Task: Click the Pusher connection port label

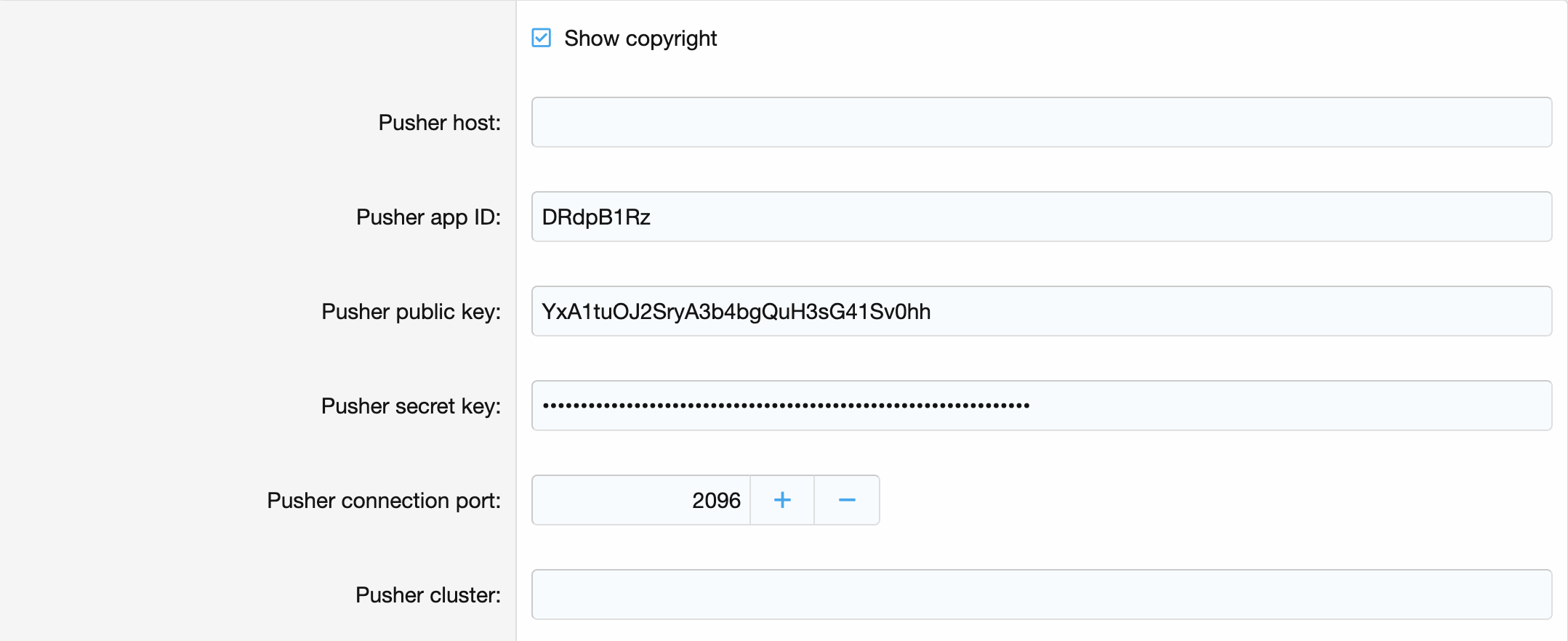Action: click(383, 500)
